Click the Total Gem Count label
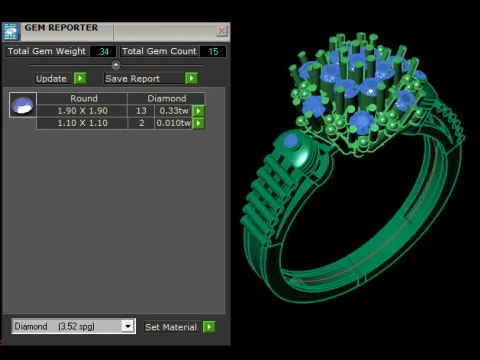 (x=159, y=51)
